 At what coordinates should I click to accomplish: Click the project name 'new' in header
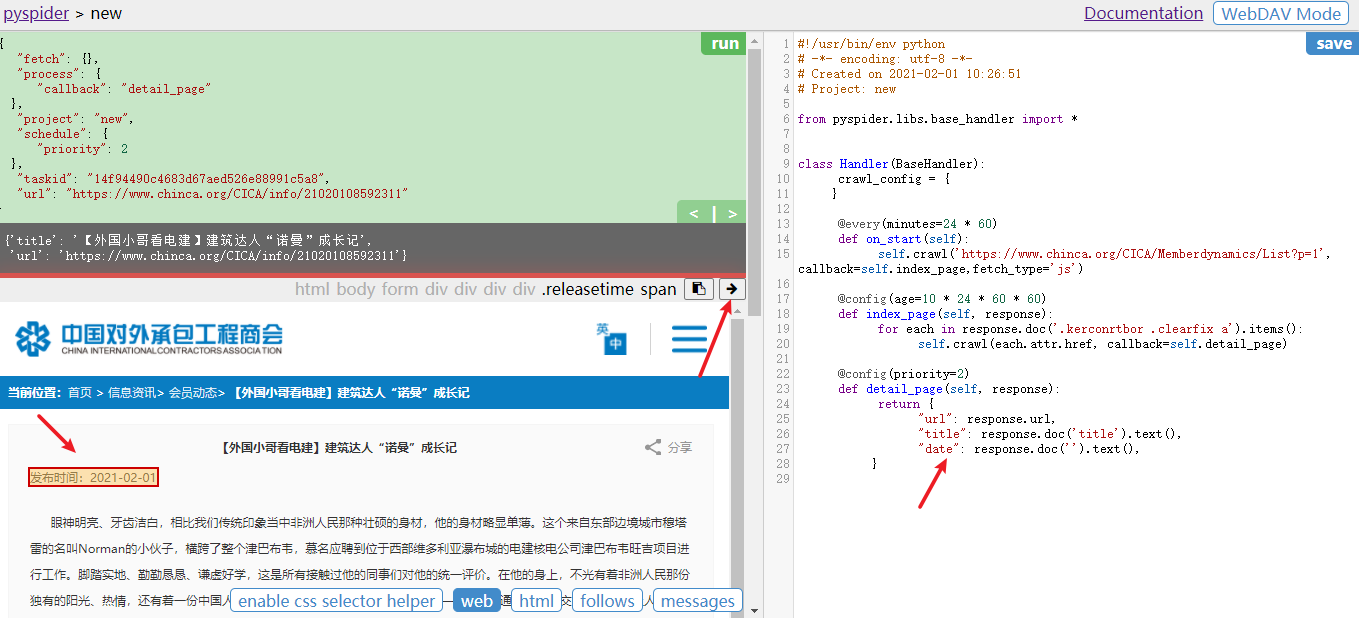point(106,14)
